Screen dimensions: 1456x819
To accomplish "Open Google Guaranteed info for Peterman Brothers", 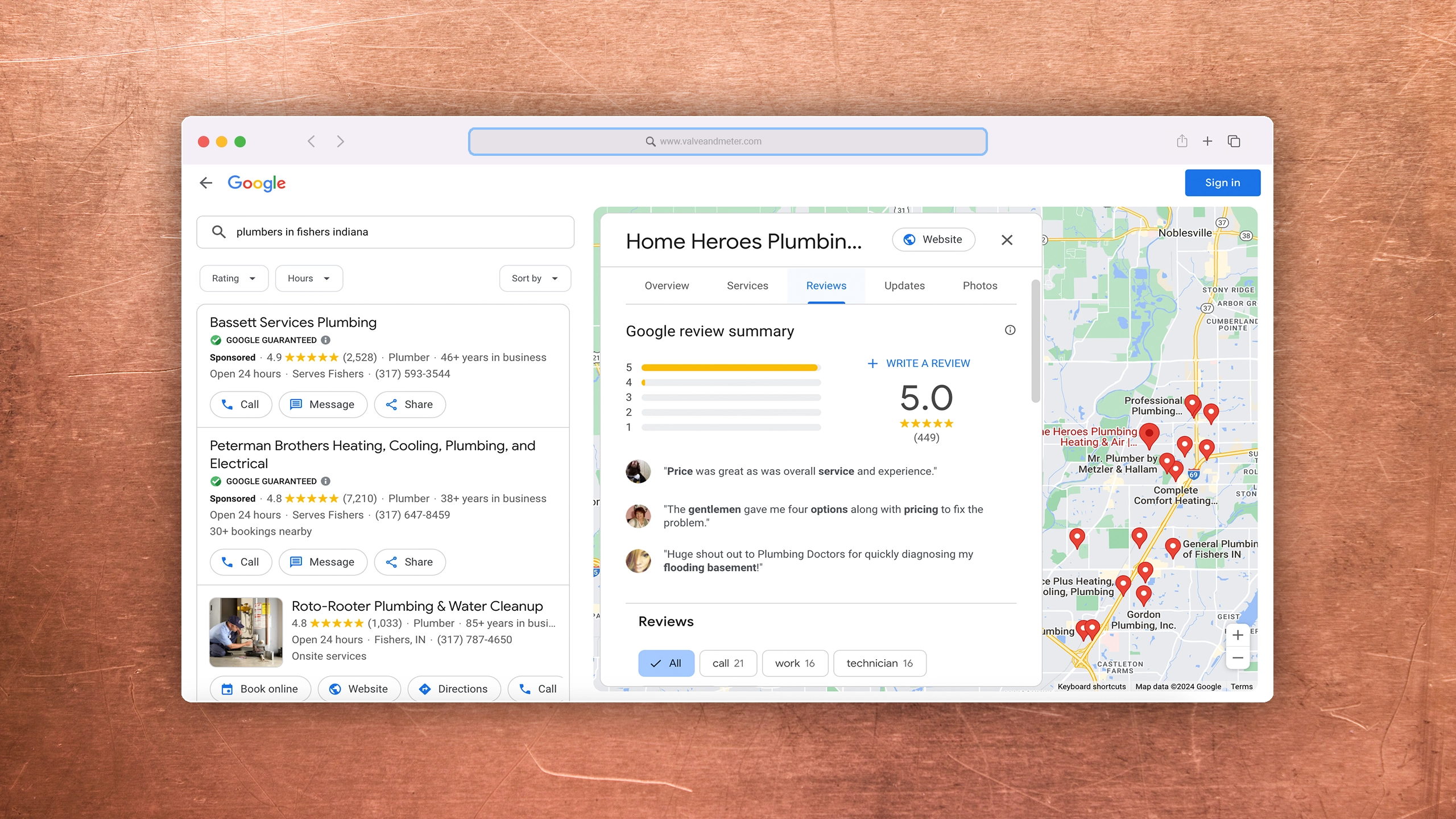I will click(x=325, y=481).
